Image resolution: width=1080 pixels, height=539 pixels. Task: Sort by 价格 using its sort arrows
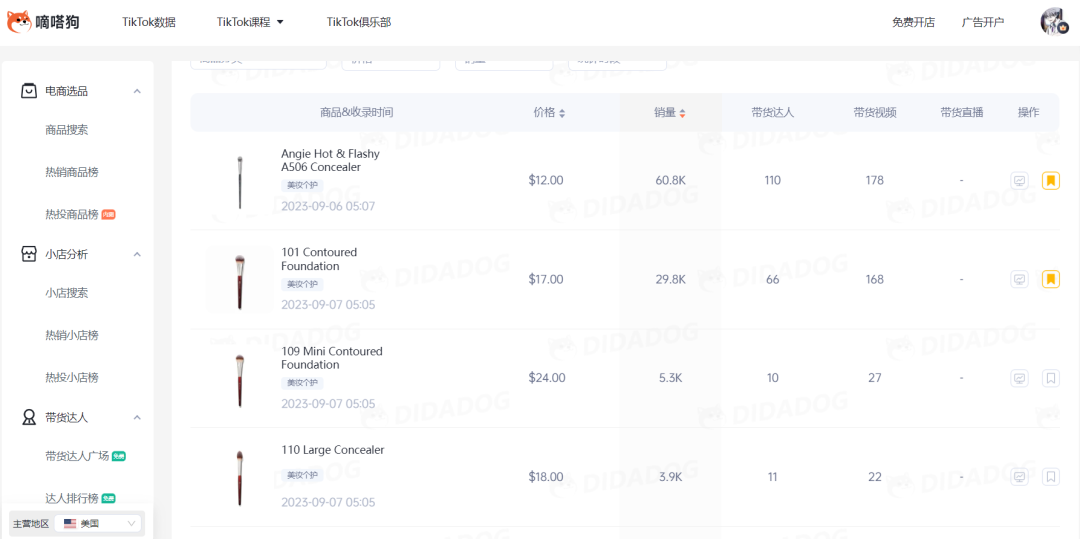562,113
